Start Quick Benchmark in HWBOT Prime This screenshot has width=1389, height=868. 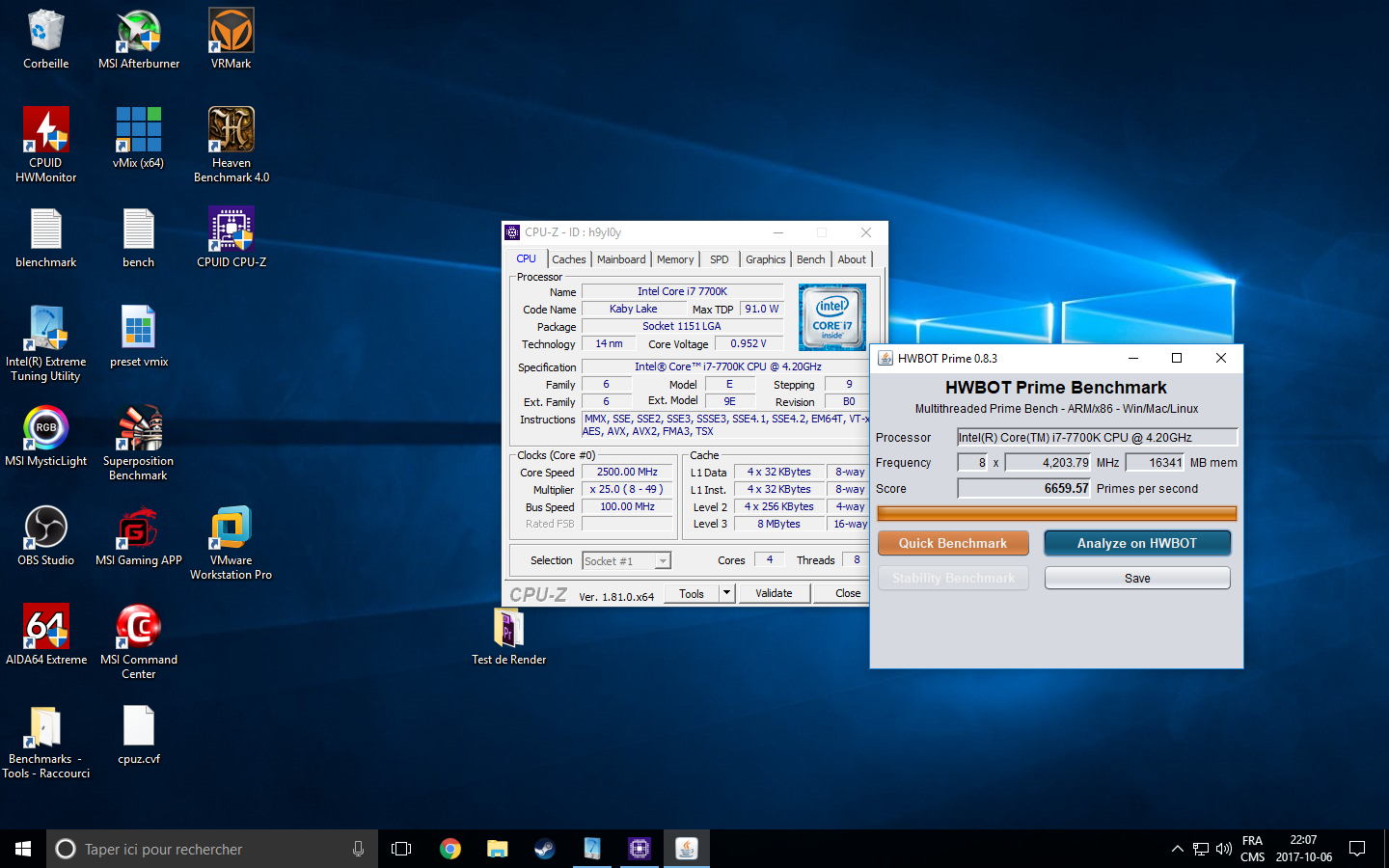pyautogui.click(x=953, y=543)
